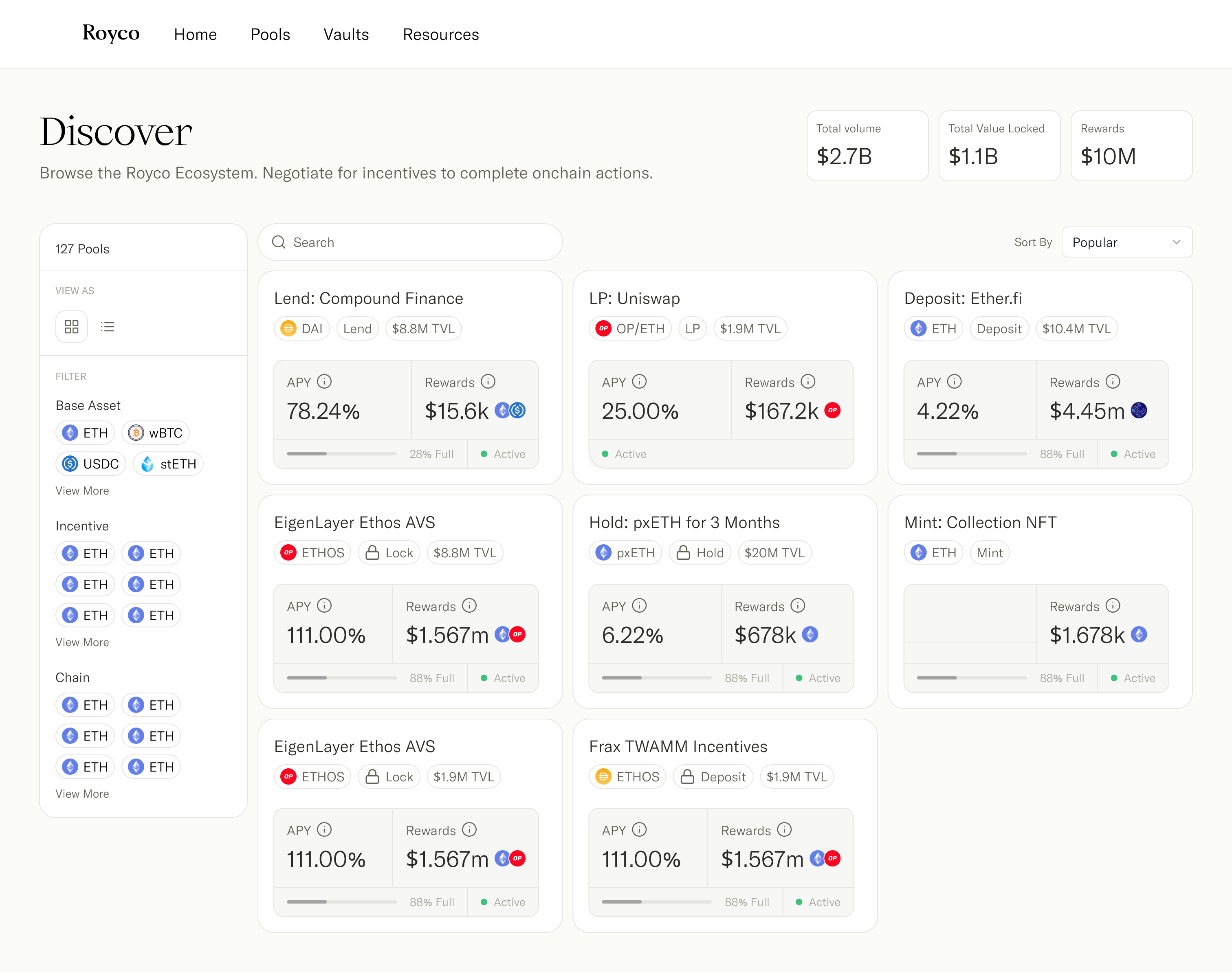Click APY info icon on Frax TWAMM card
Screen dimensions: 1232x972
(x=640, y=830)
